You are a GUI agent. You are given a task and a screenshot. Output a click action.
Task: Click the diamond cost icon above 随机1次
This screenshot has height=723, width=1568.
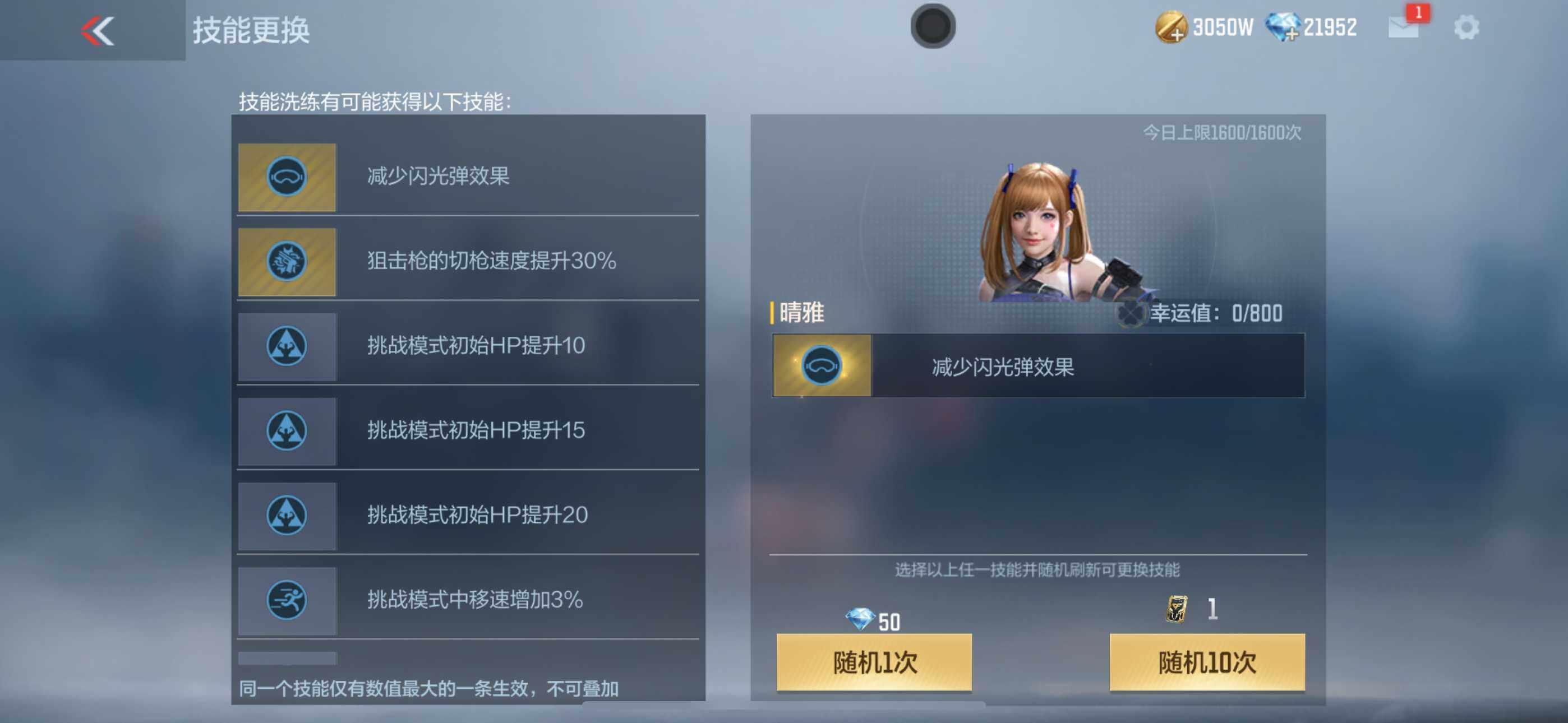860,619
